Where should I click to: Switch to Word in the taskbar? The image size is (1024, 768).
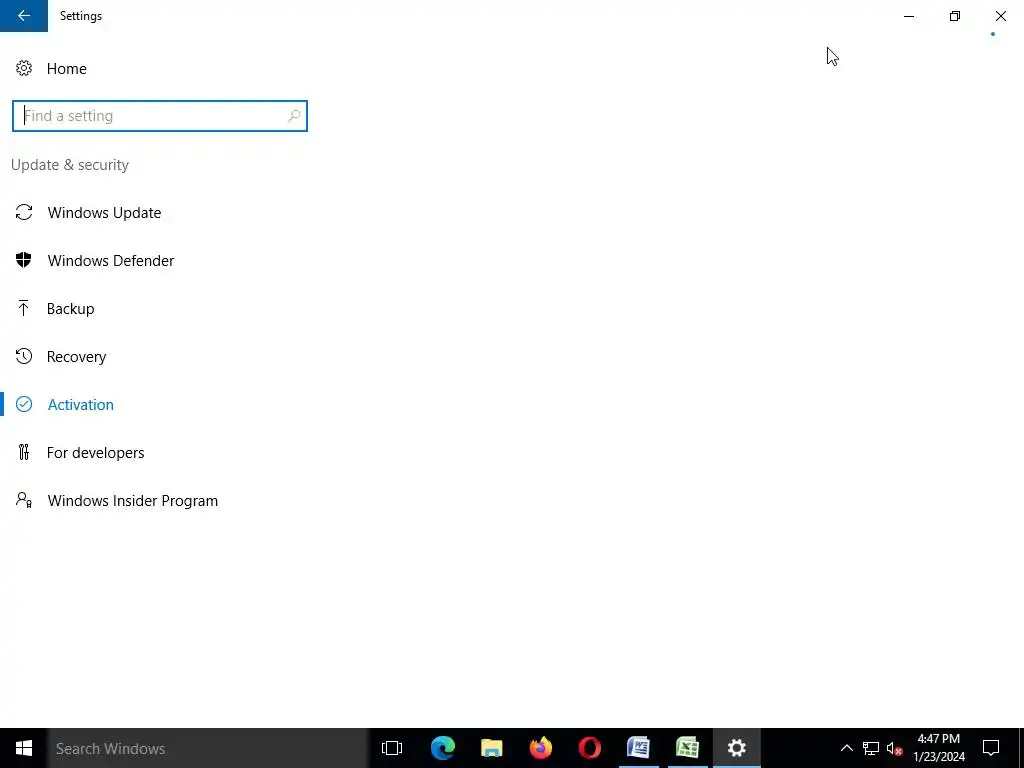click(x=638, y=748)
